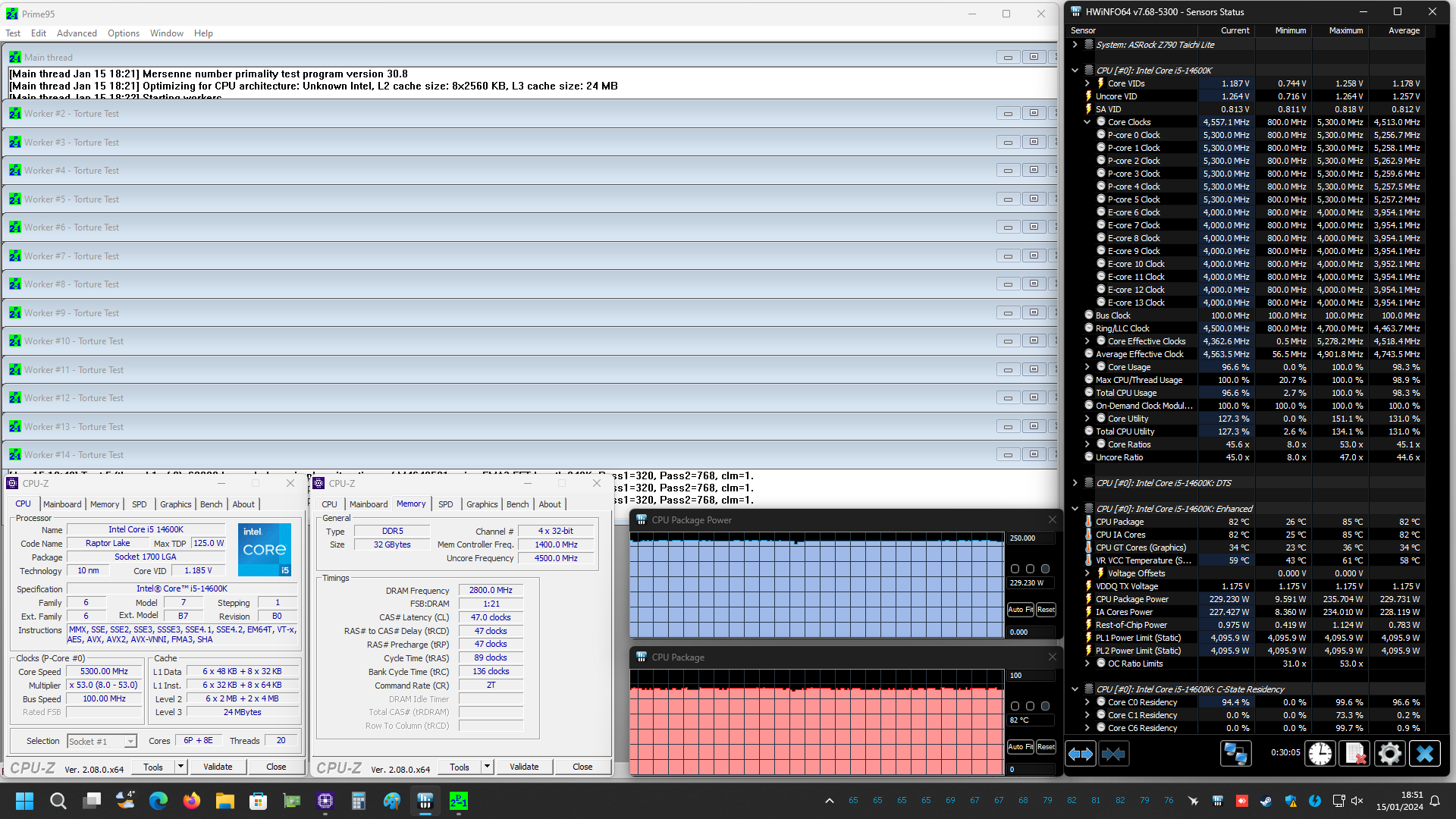The width and height of the screenshot is (1456, 819).
Task: Toggle first graph mode box in CPU Package Power
Action: [1015, 569]
